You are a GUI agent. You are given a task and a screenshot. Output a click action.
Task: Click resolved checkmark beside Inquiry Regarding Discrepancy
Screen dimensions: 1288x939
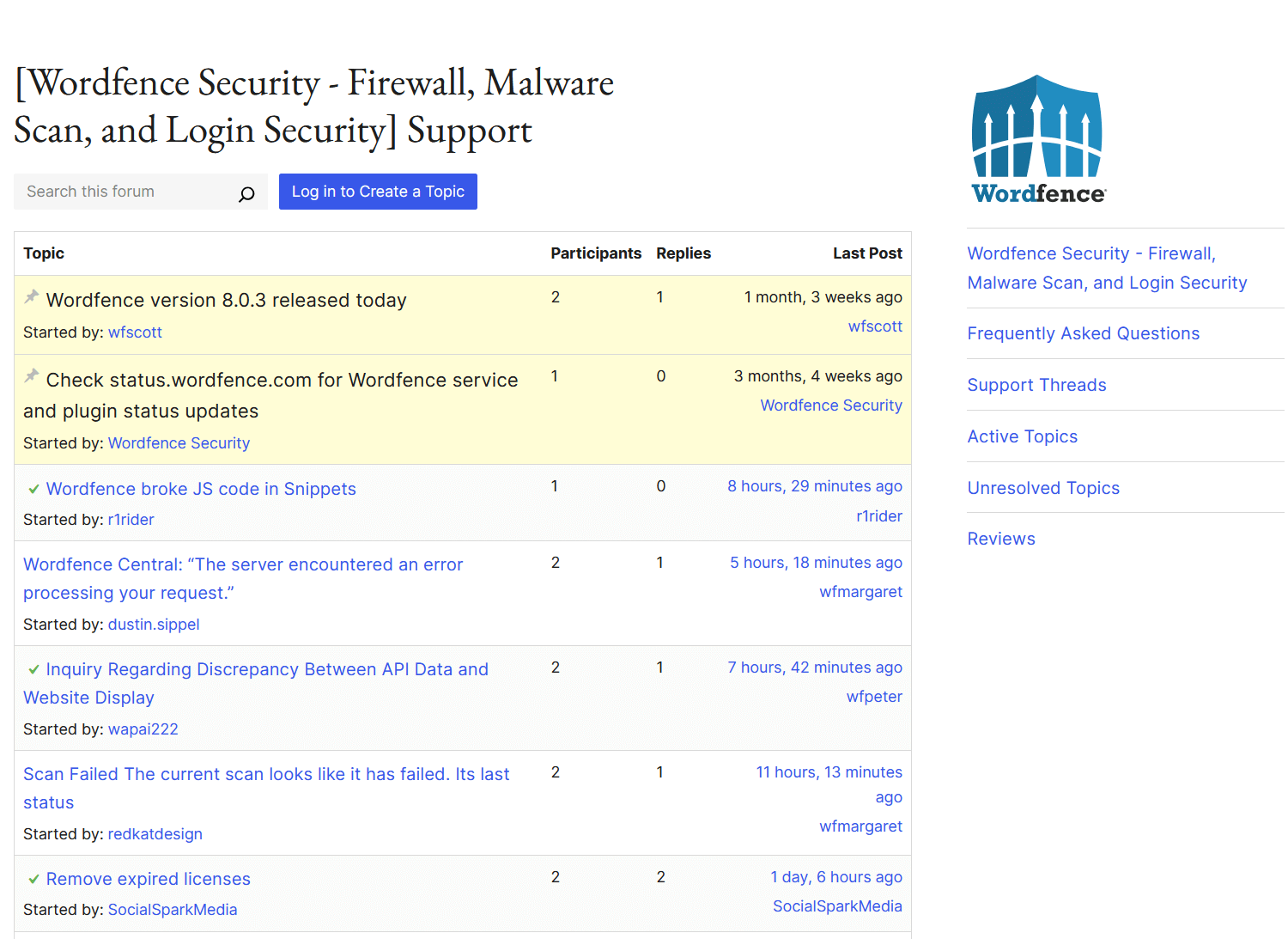point(33,669)
